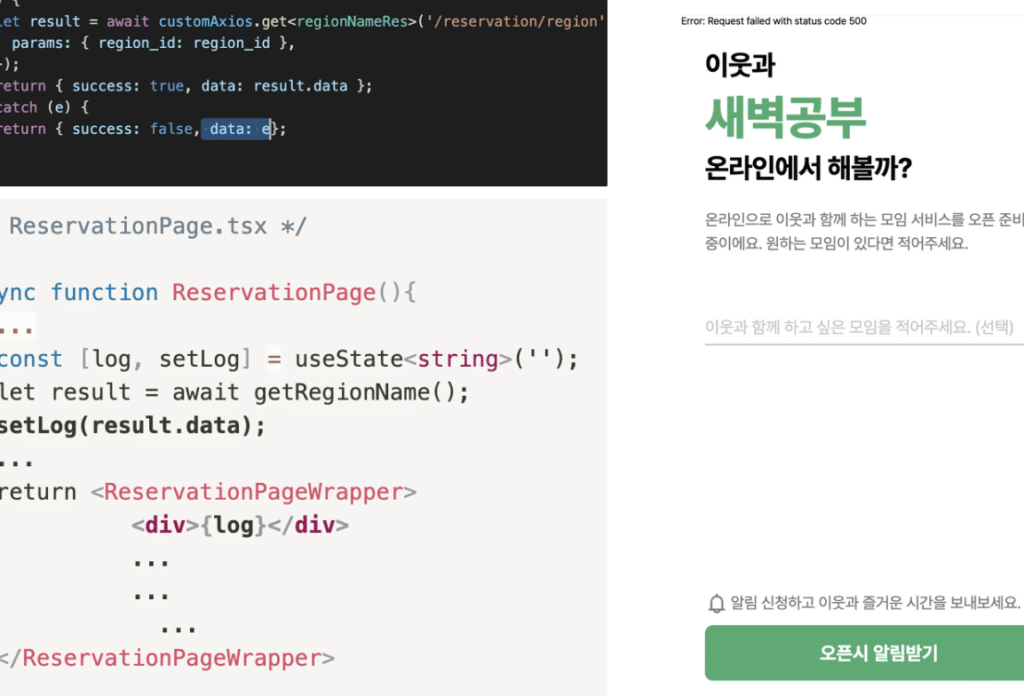This screenshot has height=696, width=1024.
Task: Click the bold setLog(result.data) line
Action: (x=133, y=425)
